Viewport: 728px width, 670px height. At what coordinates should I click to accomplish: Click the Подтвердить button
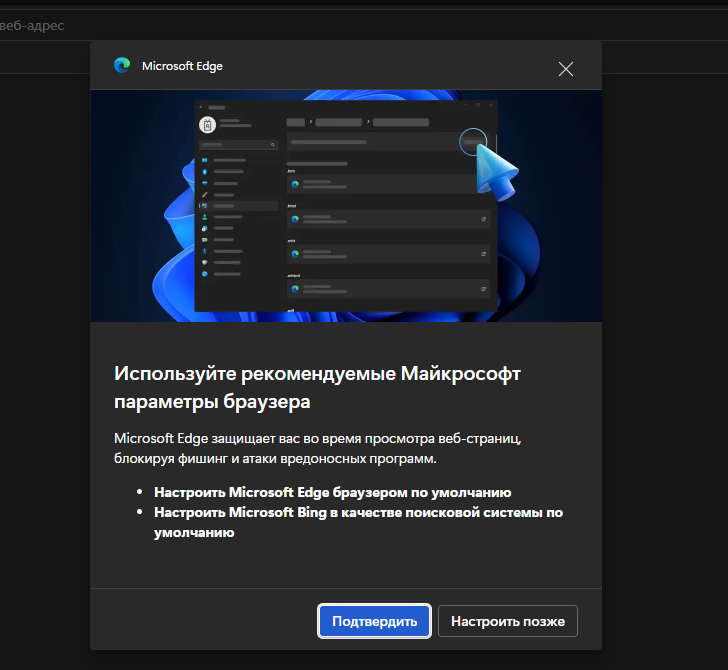[374, 621]
